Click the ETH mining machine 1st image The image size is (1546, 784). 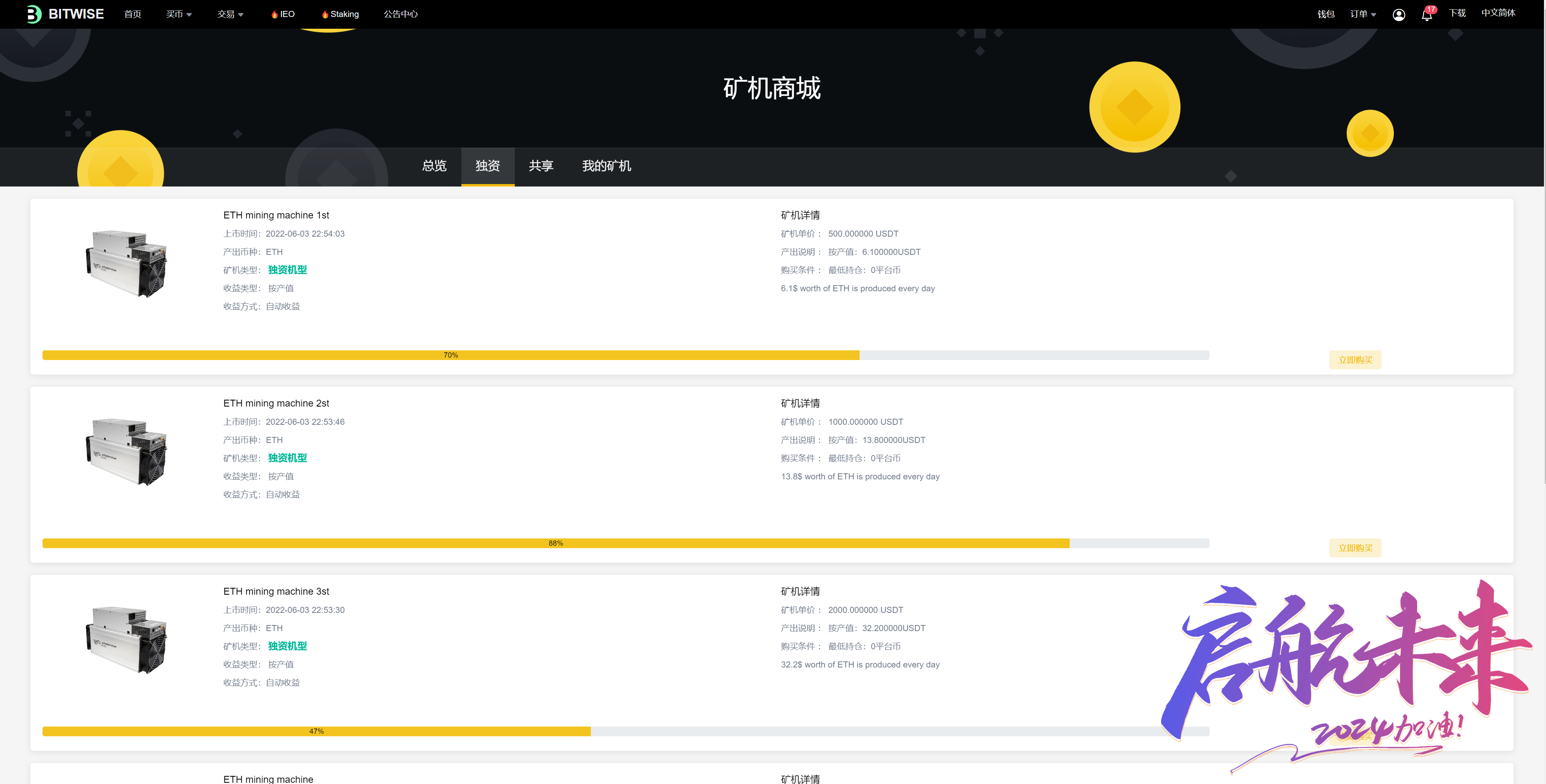click(x=127, y=263)
